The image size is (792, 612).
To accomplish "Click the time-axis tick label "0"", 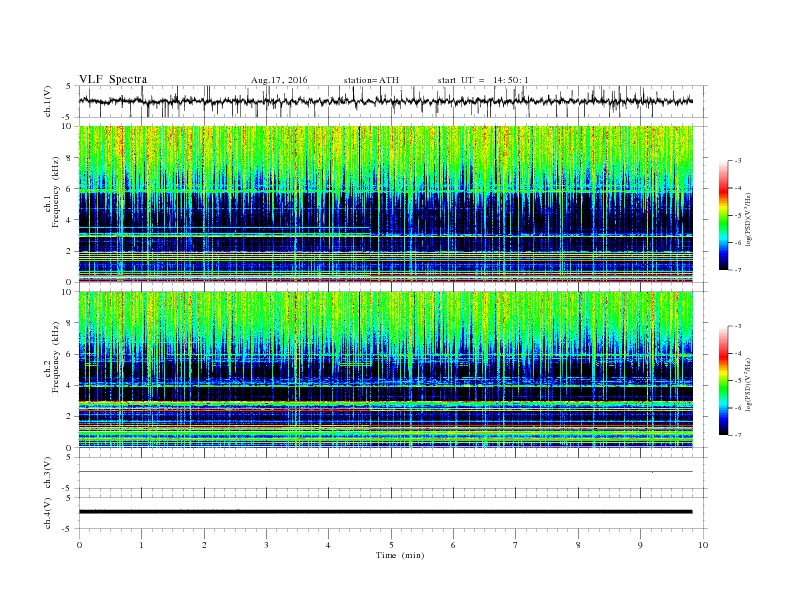I will (79, 545).
